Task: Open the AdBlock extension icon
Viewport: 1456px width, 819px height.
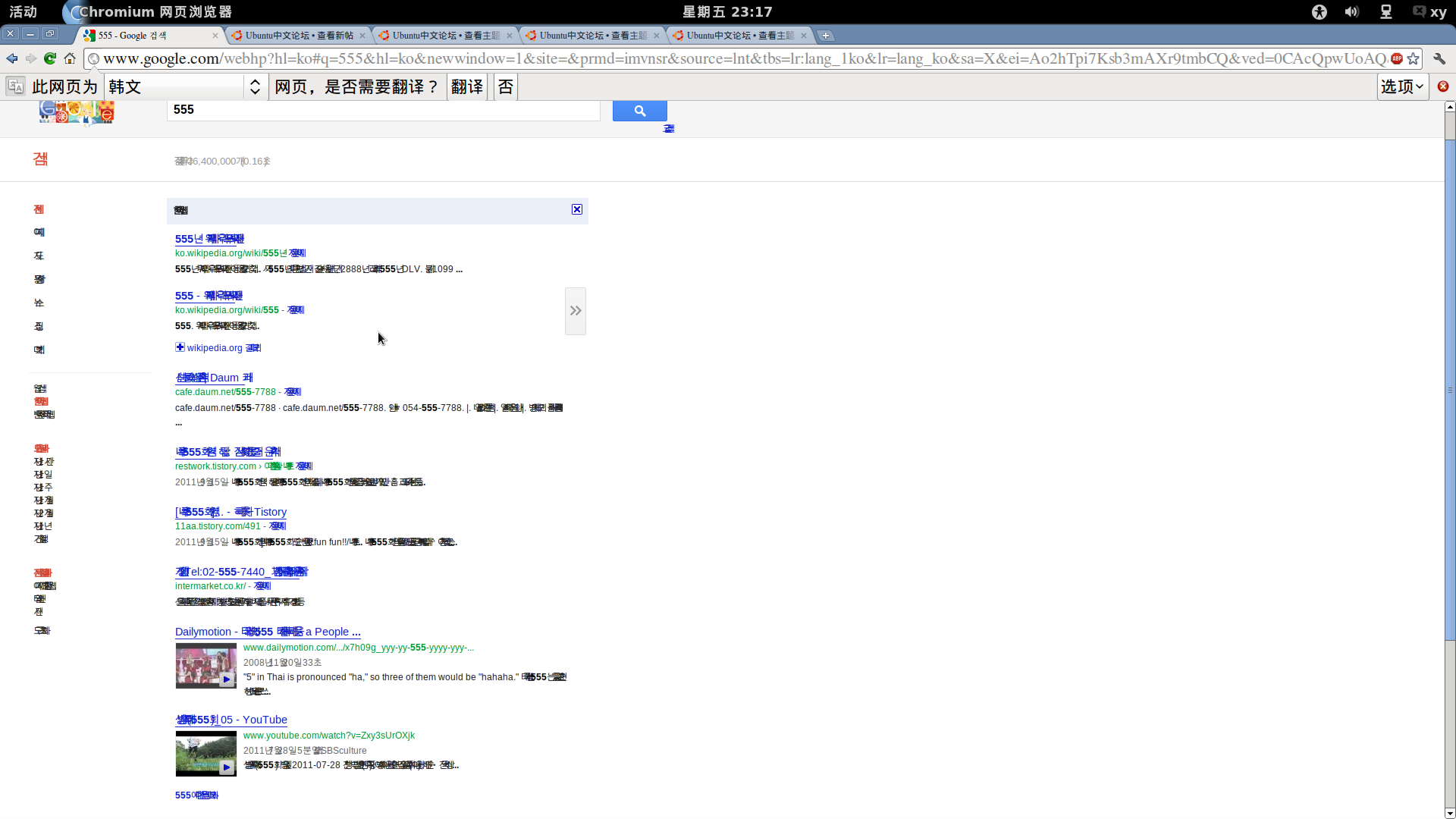Action: click(x=1397, y=58)
